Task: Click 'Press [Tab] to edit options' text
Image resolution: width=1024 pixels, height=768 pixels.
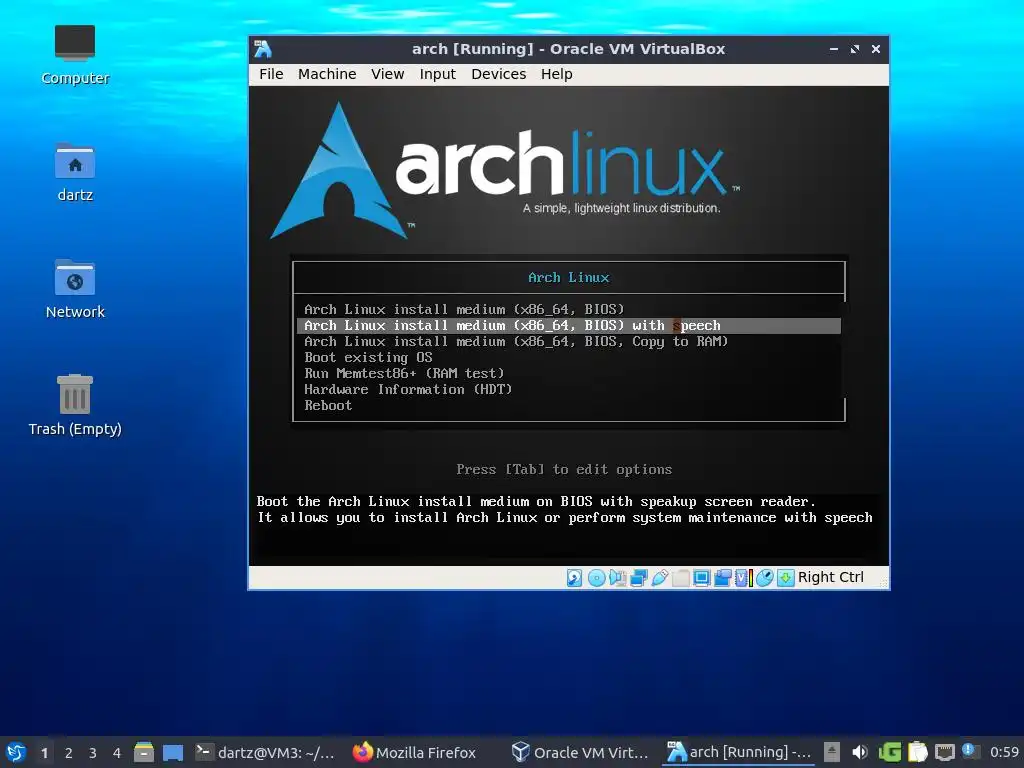Action: 564,470
